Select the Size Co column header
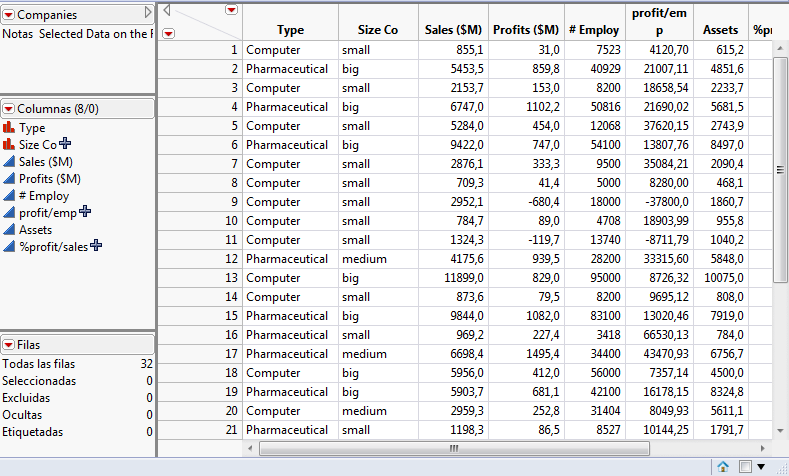The width and height of the screenshot is (789, 476). tap(377, 30)
